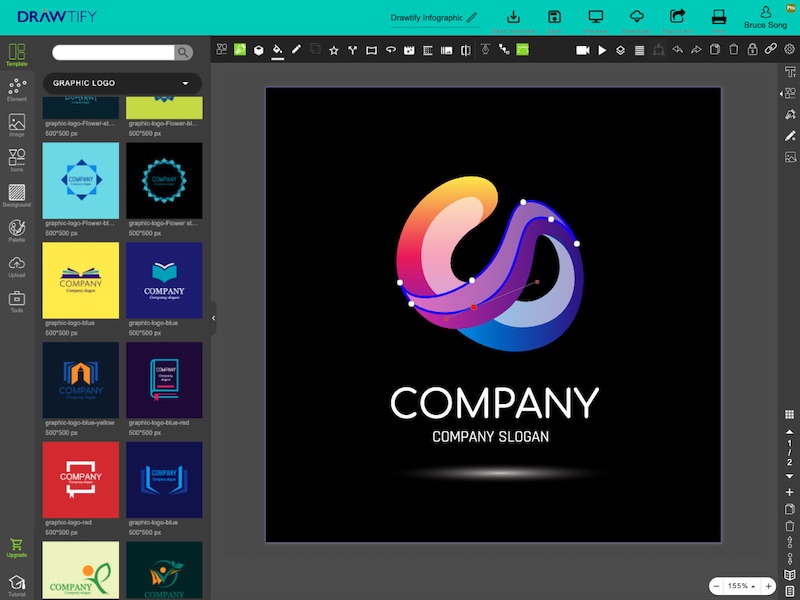Open the GRAPHIC LOGO category dropdown

(x=120, y=82)
